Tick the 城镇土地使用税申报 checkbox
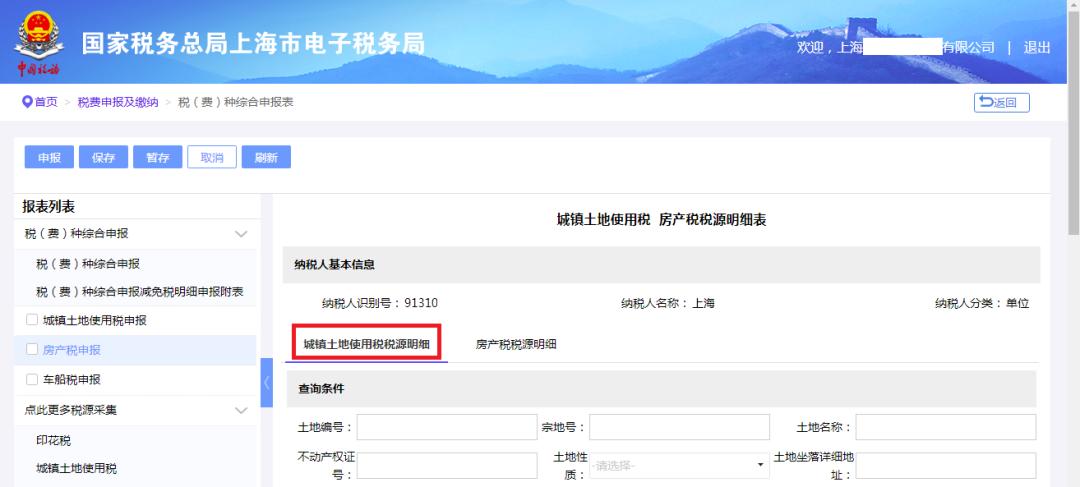The width and height of the screenshot is (1080, 487). coord(32,320)
